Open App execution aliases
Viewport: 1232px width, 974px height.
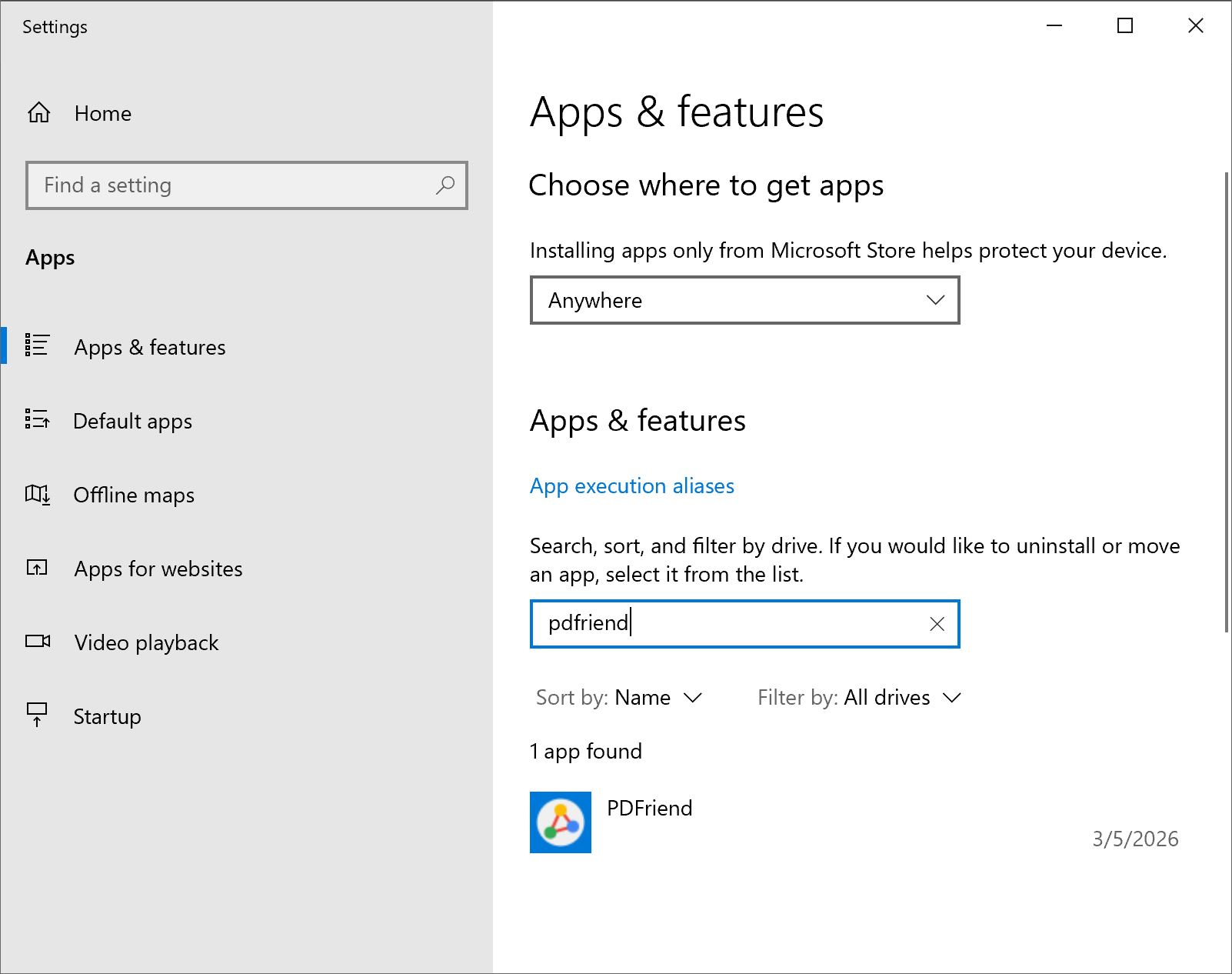pyautogui.click(x=631, y=485)
